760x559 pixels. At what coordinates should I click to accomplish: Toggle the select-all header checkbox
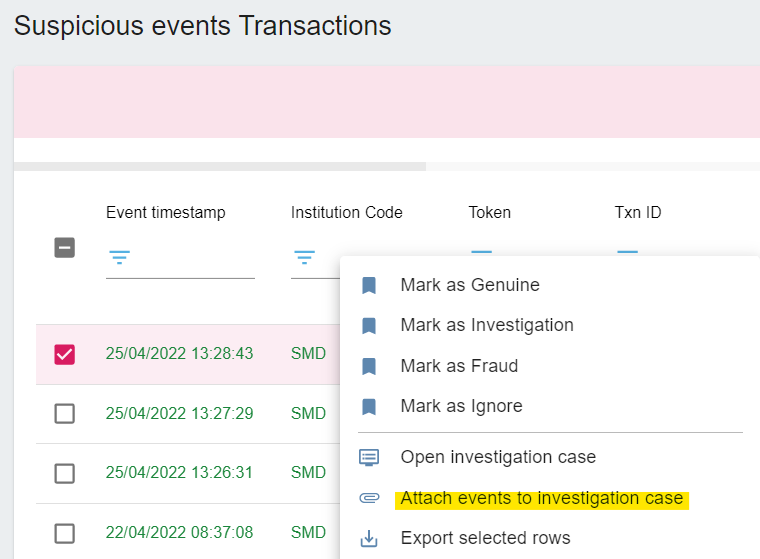click(x=64, y=248)
